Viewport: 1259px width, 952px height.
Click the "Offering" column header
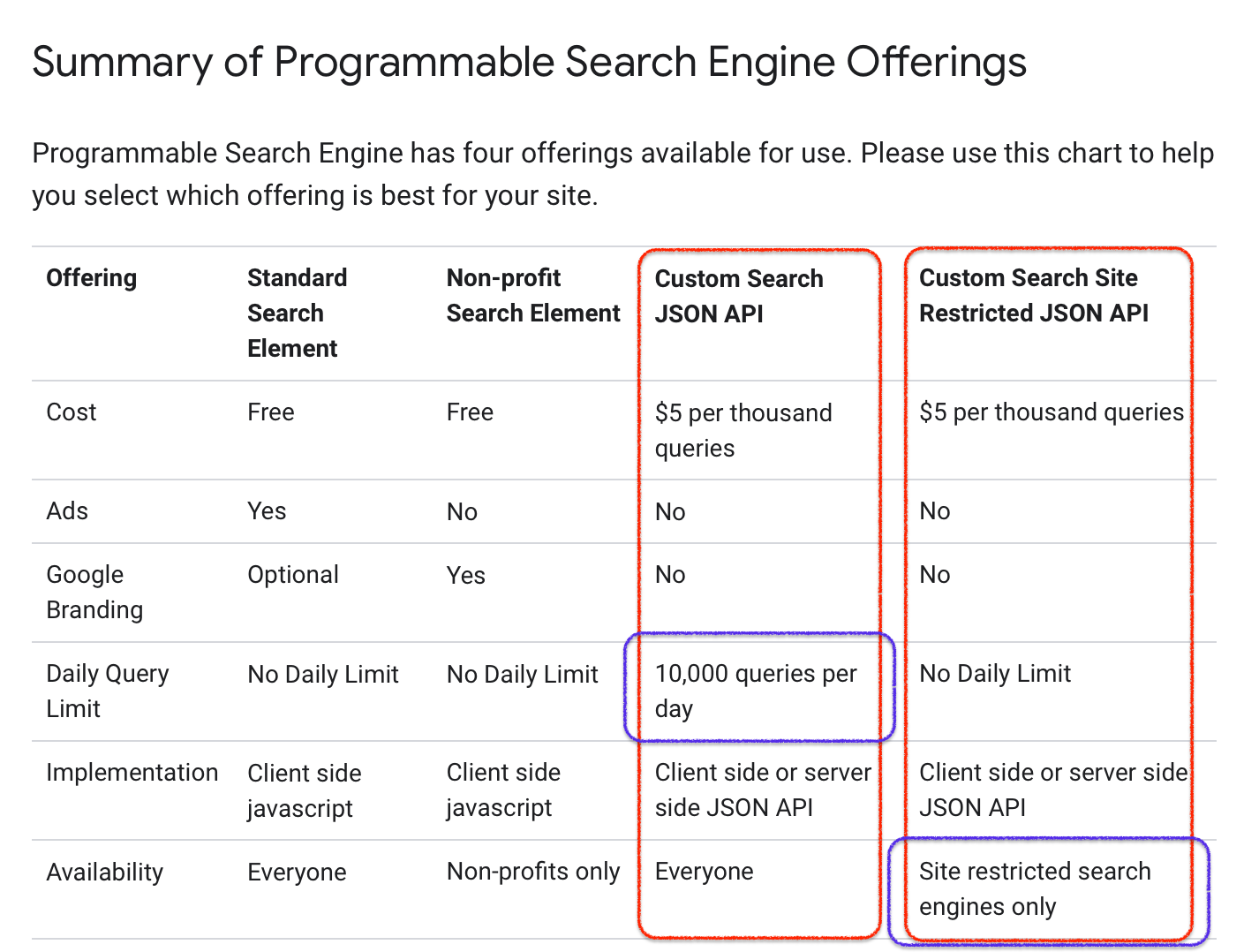pos(91,278)
